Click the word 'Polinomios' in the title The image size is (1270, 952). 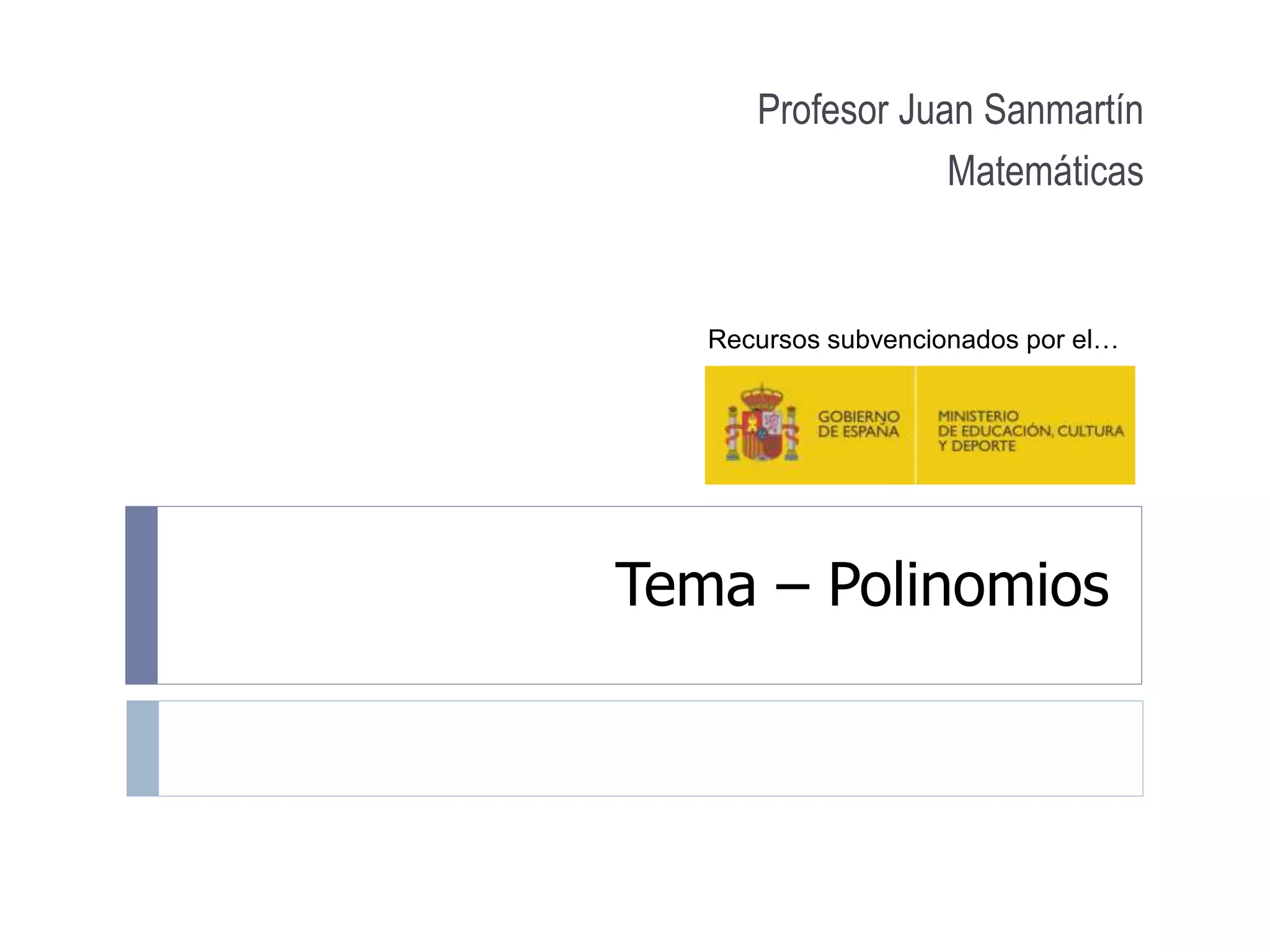[969, 584]
